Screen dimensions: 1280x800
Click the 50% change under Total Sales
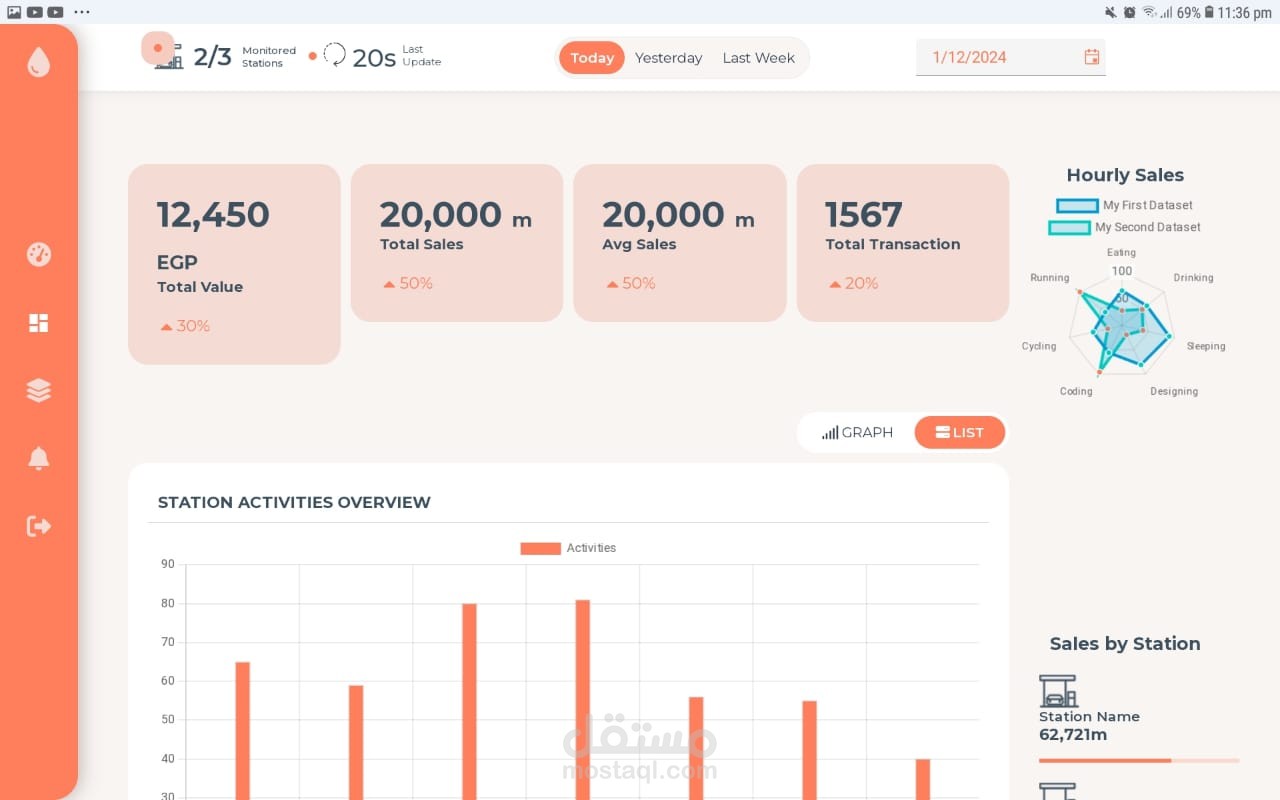[x=408, y=283]
